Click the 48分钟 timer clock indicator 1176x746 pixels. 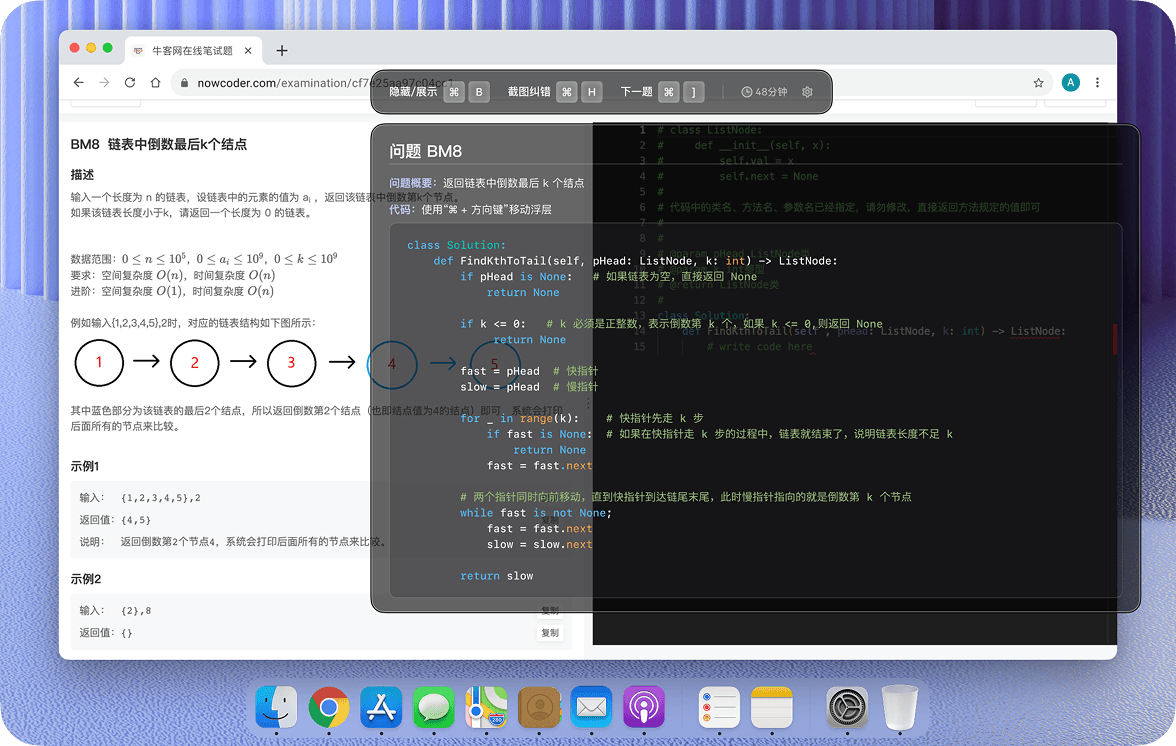[764, 92]
